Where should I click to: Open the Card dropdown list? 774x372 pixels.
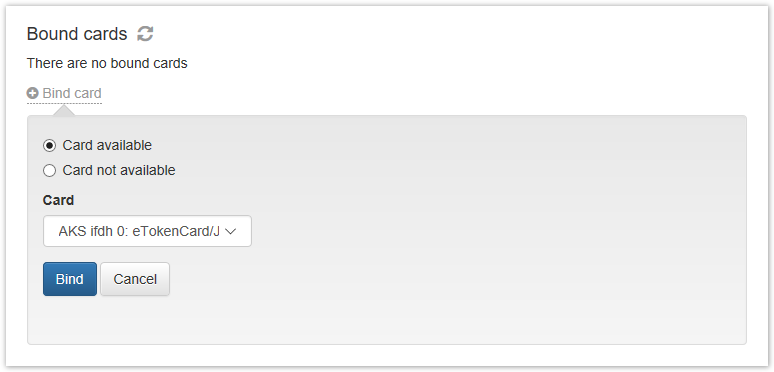147,231
